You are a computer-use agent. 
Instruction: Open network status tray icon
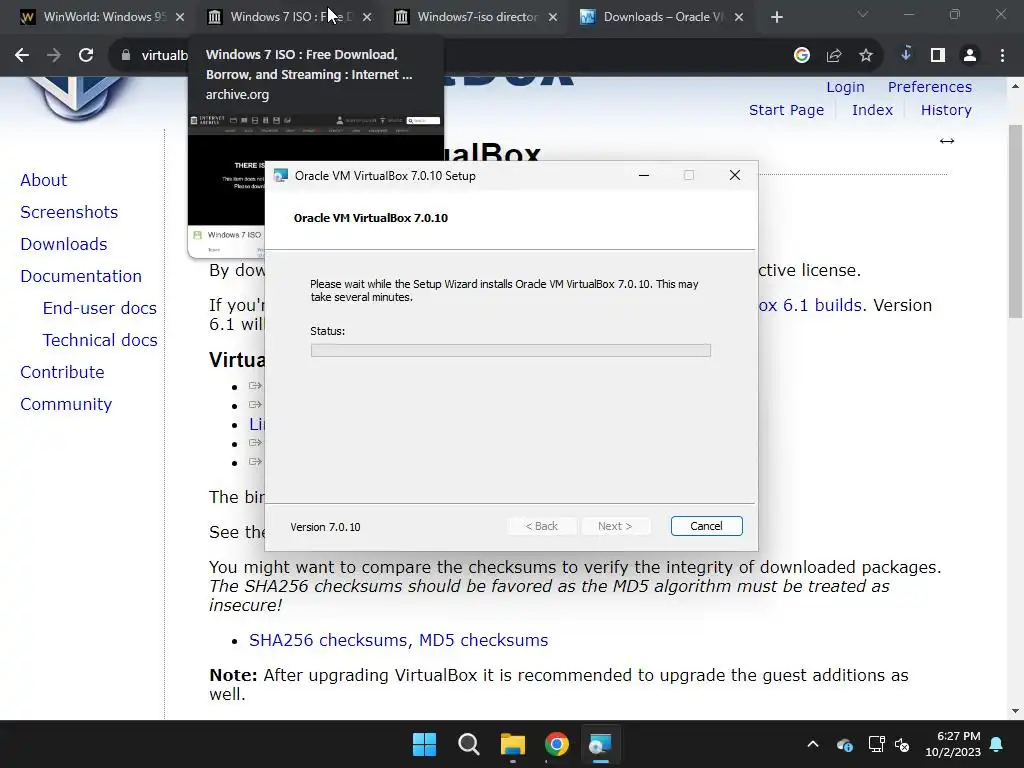[x=876, y=744]
